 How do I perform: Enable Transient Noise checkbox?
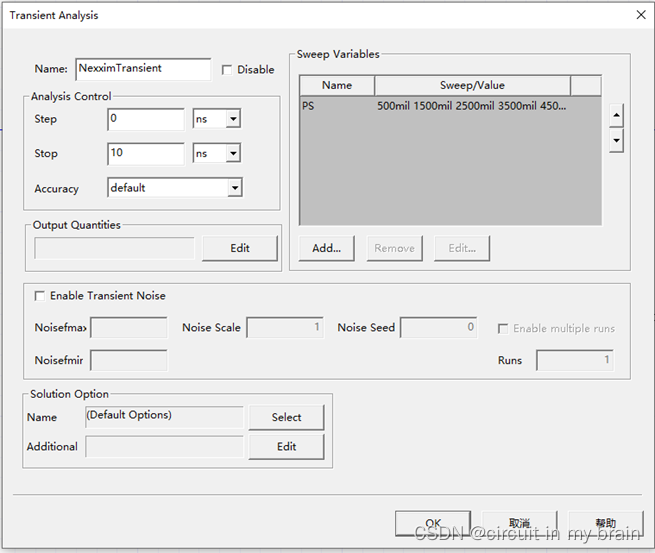(x=40, y=296)
